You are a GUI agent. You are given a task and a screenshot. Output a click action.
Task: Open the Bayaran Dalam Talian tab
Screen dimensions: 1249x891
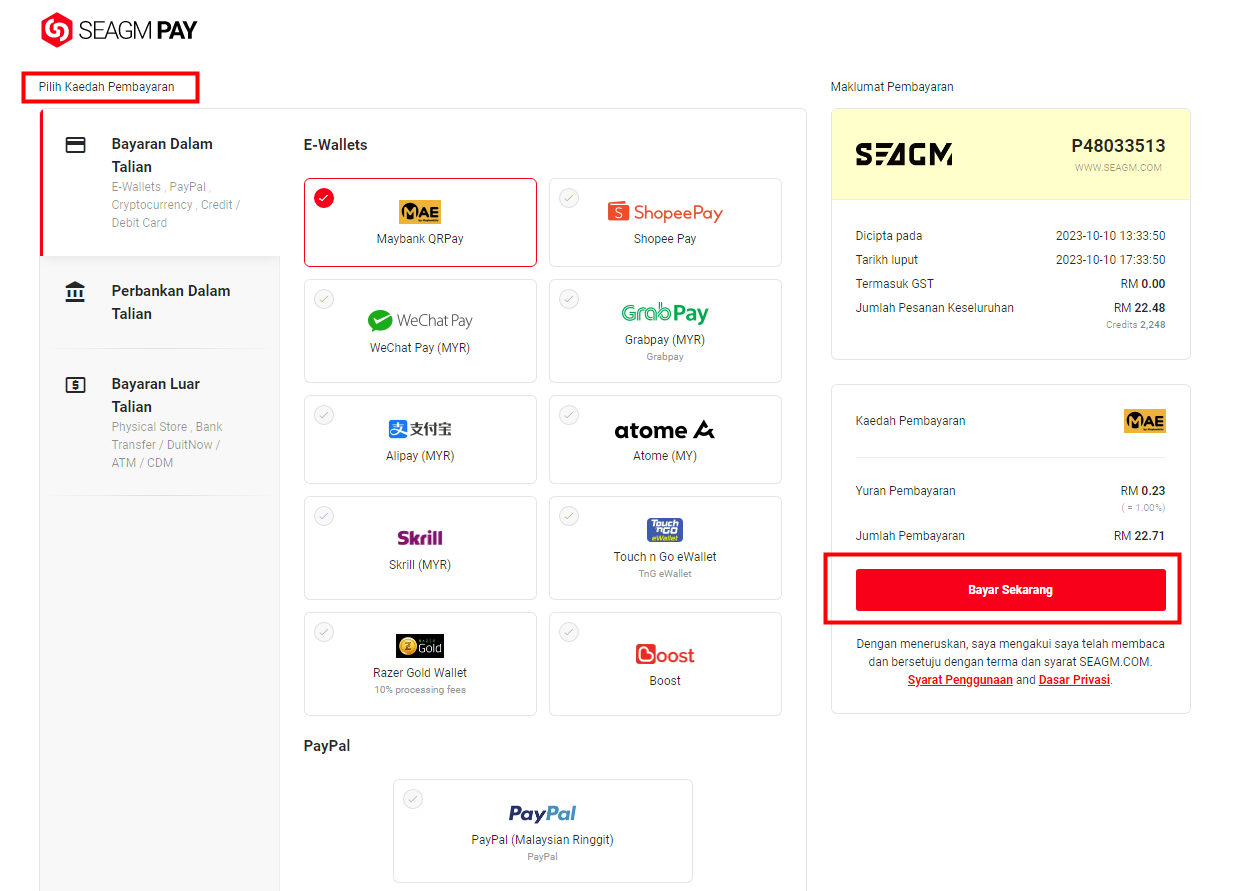(161, 182)
